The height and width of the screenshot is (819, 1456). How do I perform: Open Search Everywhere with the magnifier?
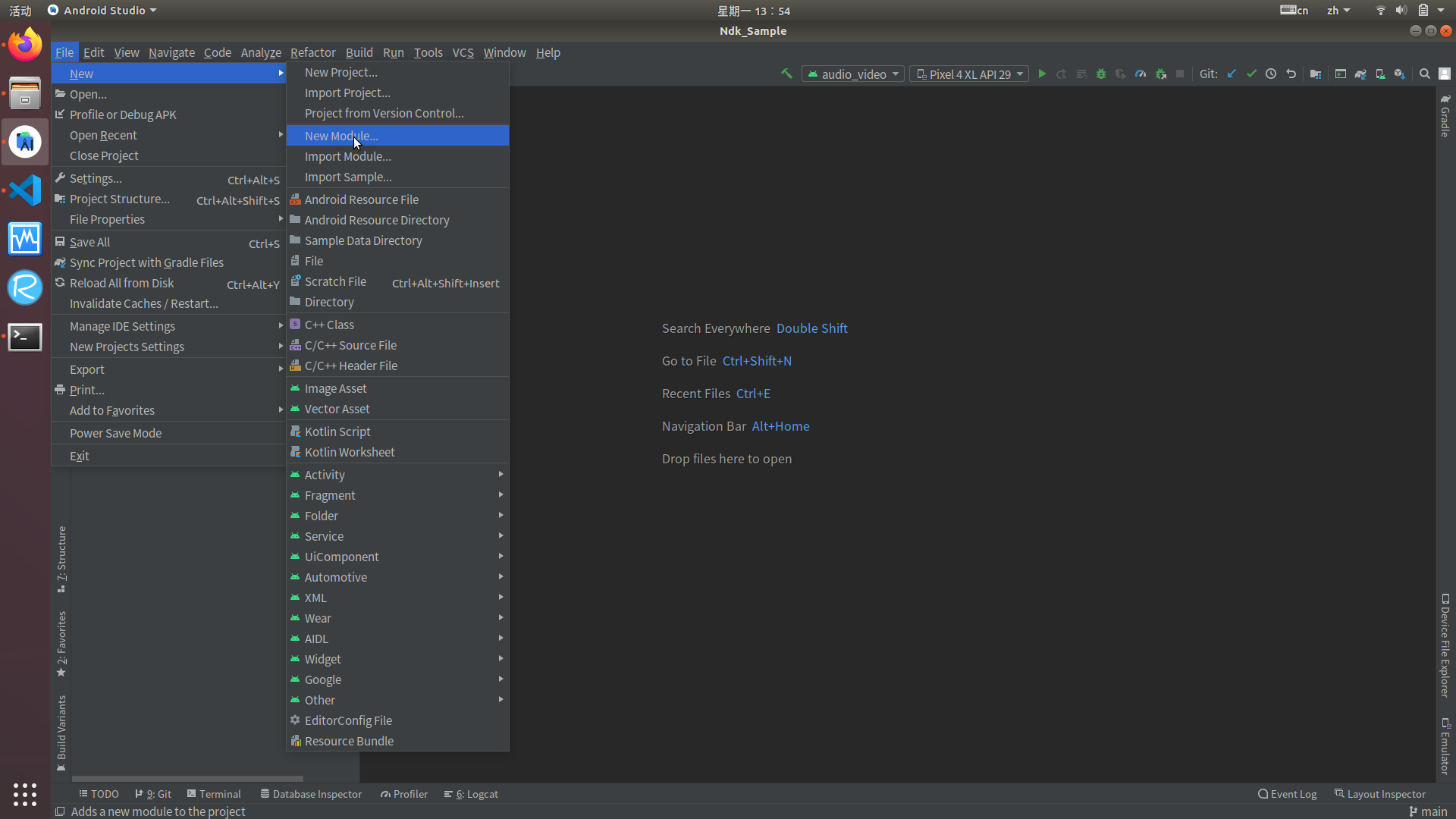1424,74
